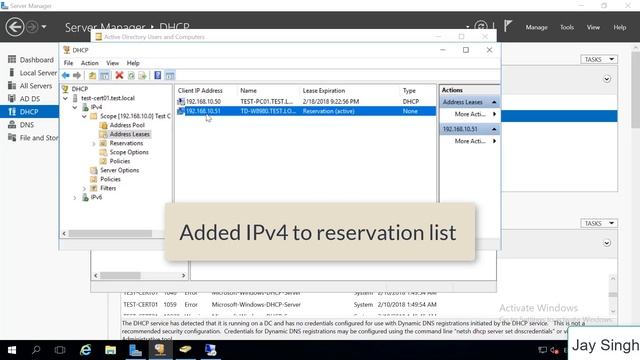Click the Refresh toolbar icon

pyautogui.click(x=131, y=76)
